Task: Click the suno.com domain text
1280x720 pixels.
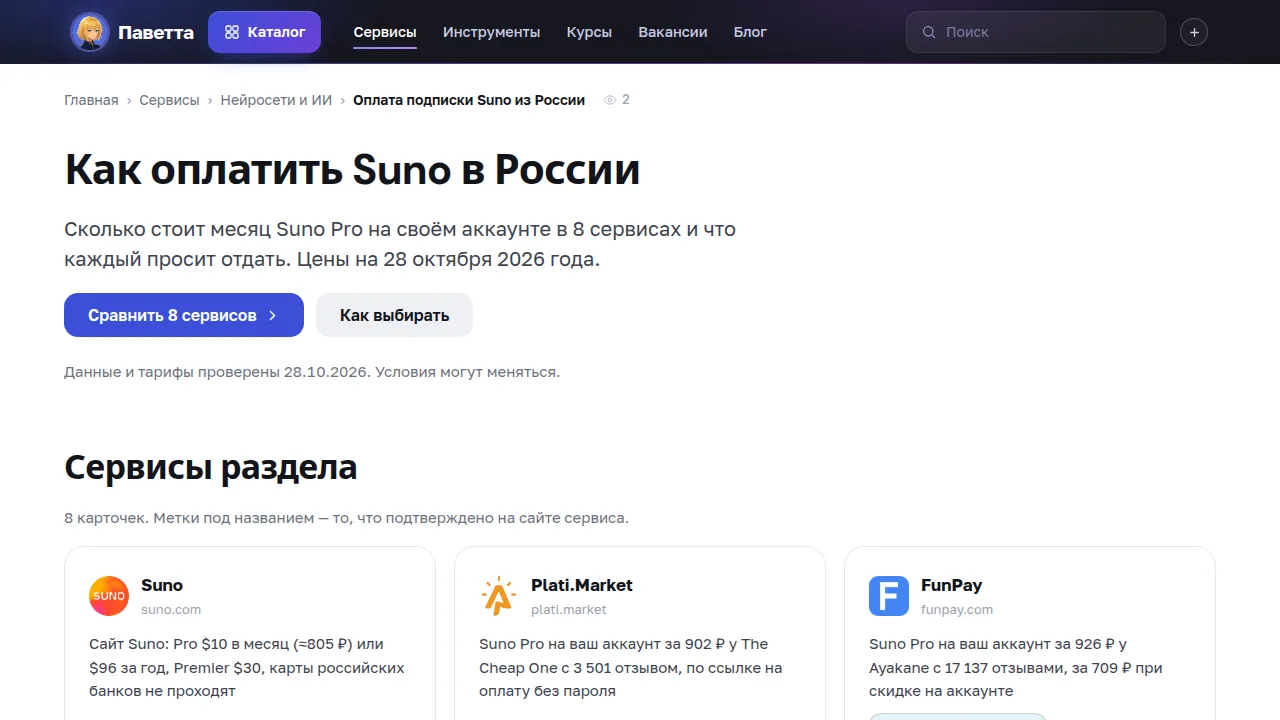Action: tap(171, 609)
